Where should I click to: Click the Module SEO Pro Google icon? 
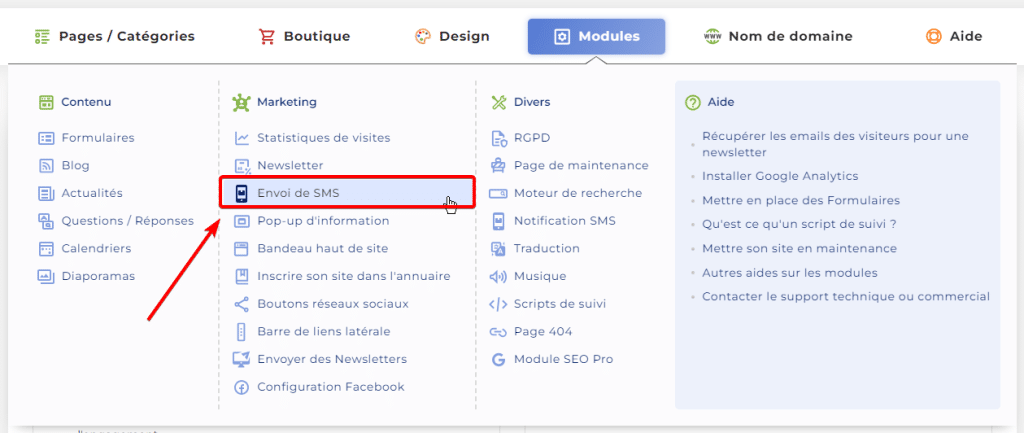tap(498, 359)
